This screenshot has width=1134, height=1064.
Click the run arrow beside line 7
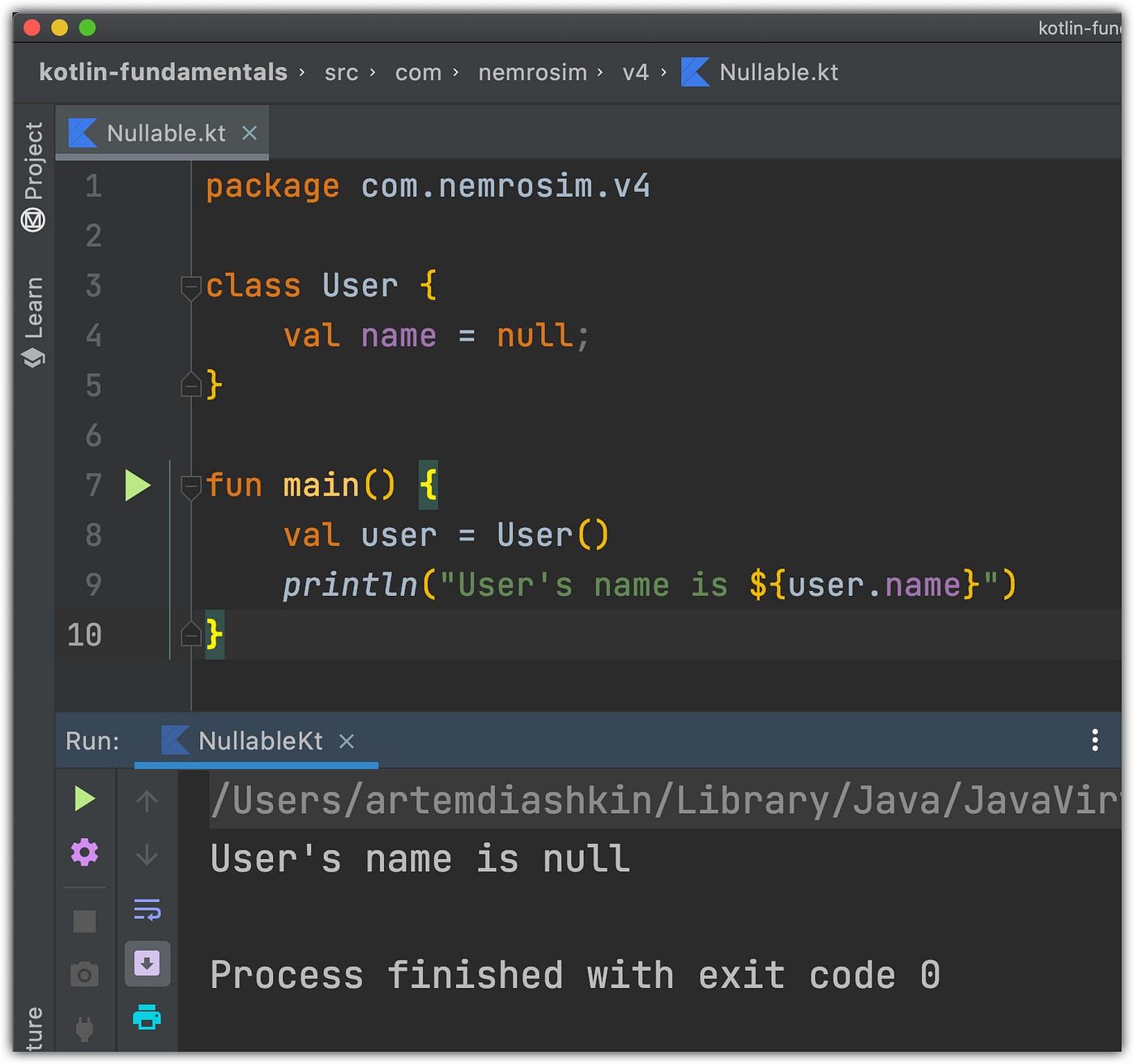pos(138,485)
